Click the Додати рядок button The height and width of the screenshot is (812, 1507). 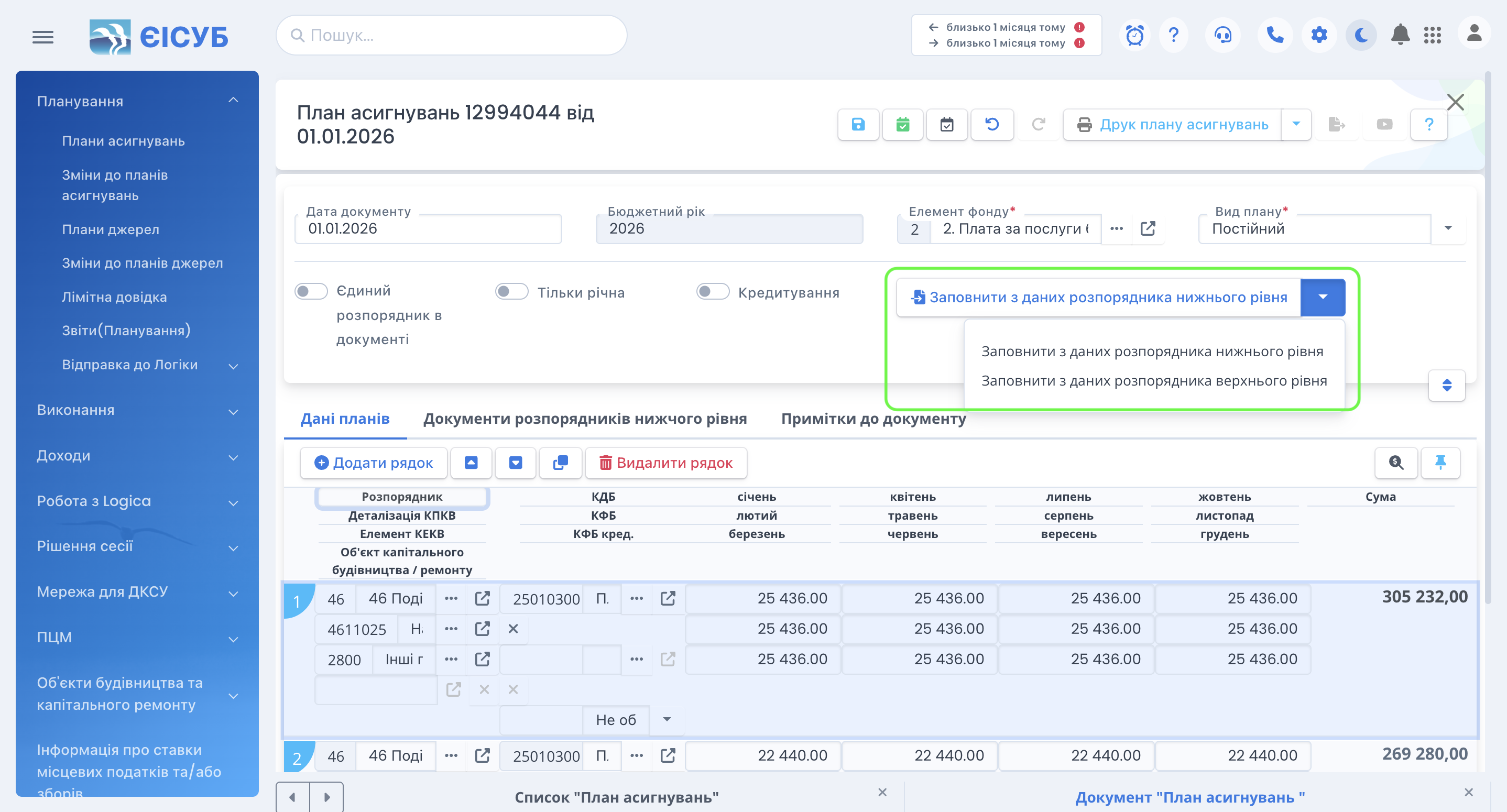coord(374,463)
